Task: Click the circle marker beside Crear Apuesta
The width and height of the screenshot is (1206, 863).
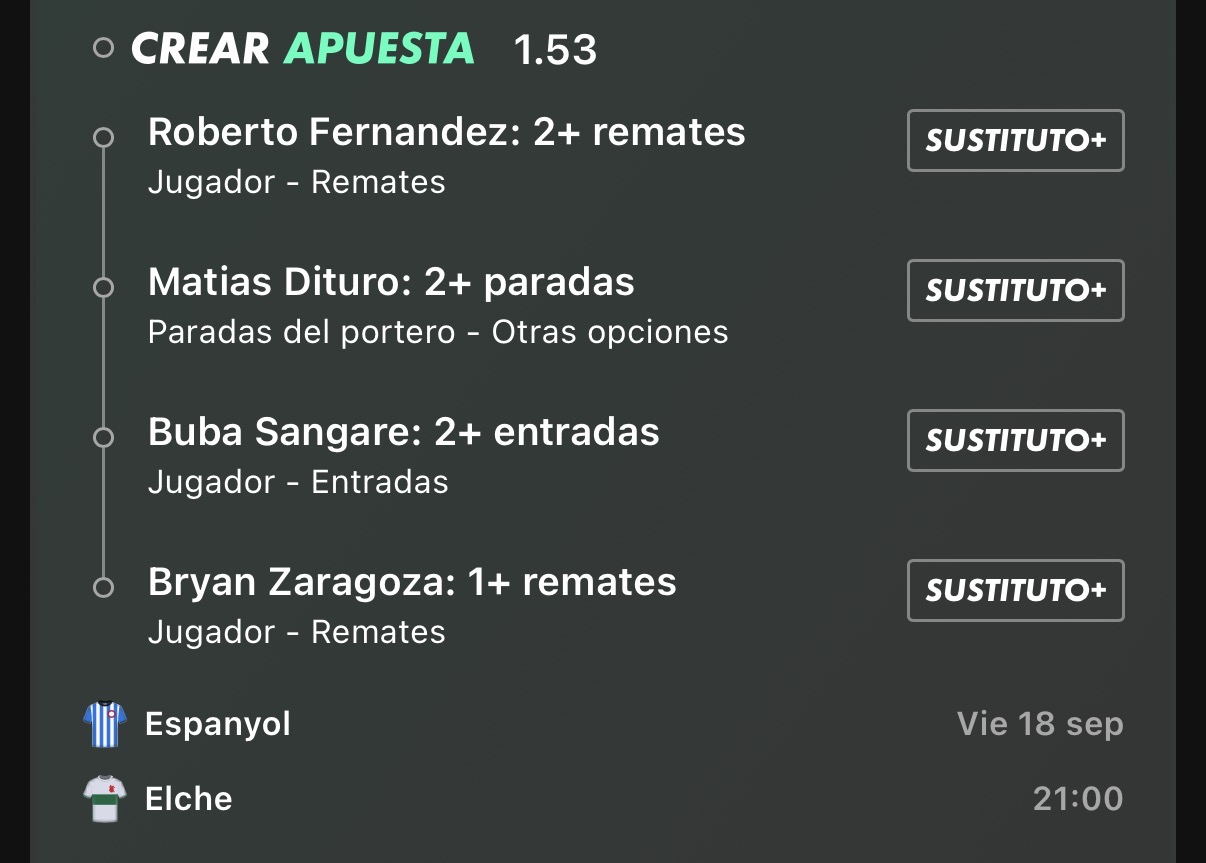Action: (x=103, y=48)
